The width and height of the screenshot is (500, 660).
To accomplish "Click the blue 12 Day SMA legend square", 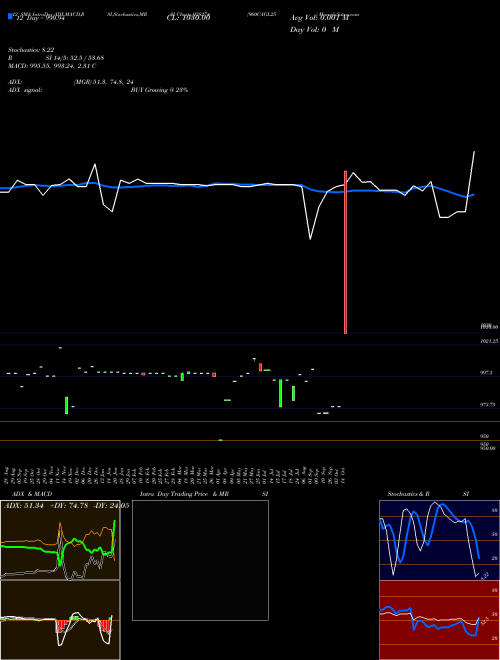I will click(10, 16).
